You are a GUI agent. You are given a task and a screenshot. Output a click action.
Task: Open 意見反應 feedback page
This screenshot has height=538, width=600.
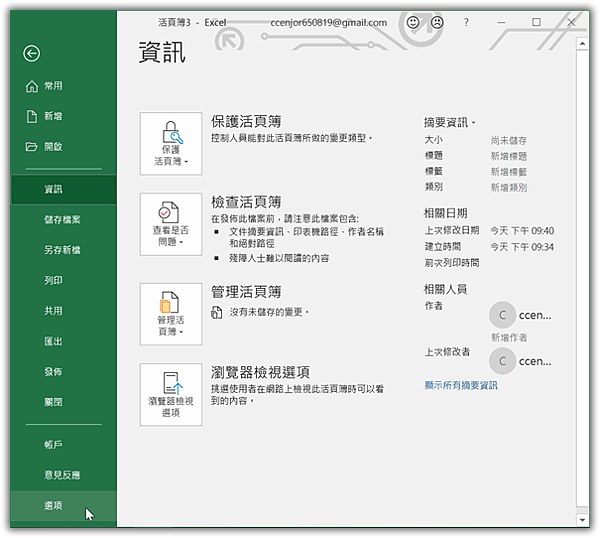tap(64, 475)
